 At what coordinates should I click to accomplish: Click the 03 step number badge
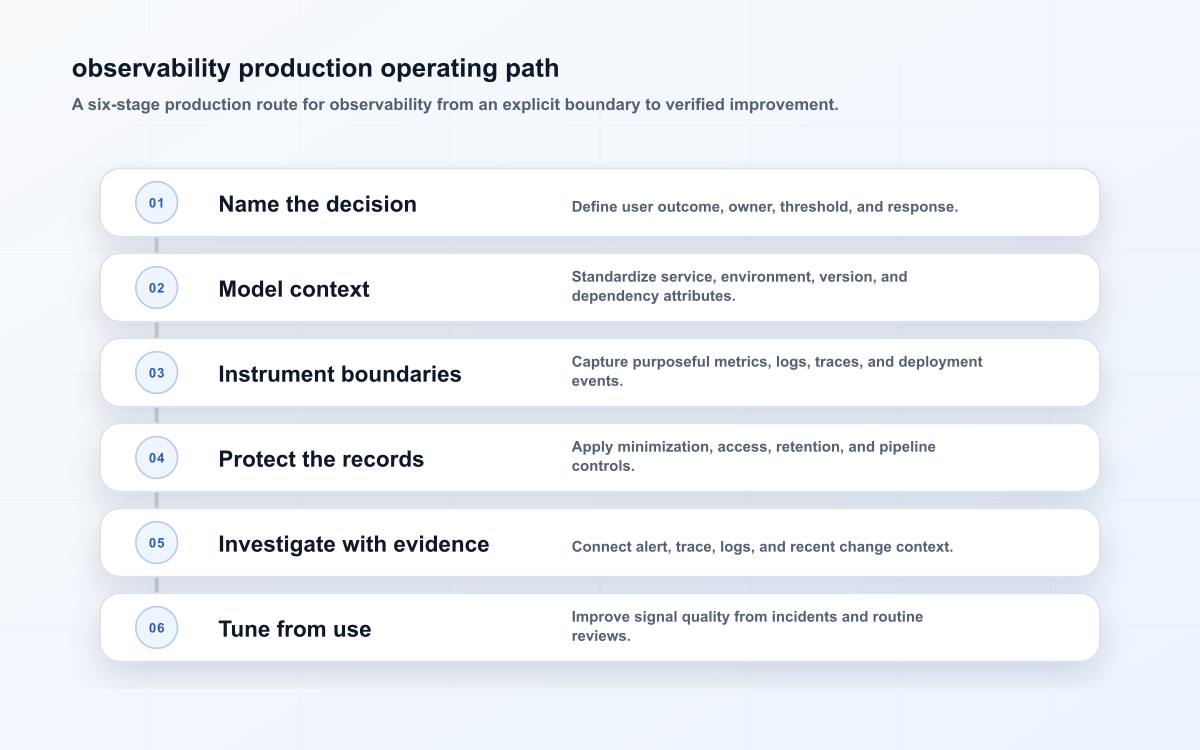157,373
